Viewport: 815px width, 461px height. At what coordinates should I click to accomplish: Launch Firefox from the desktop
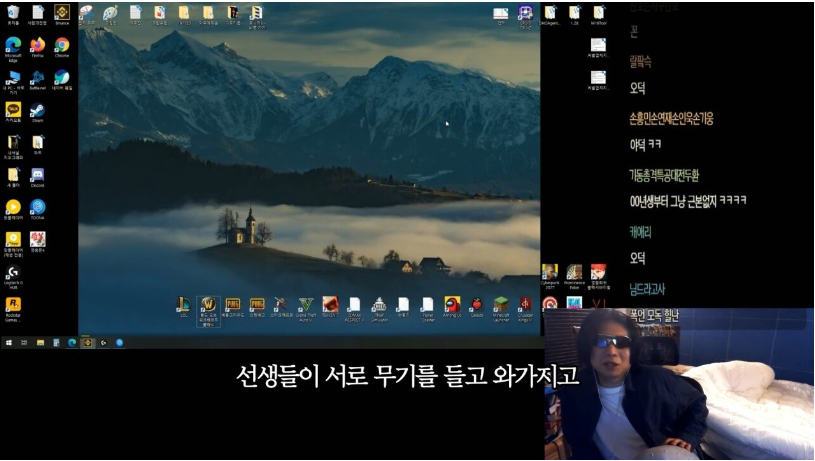coord(37,47)
